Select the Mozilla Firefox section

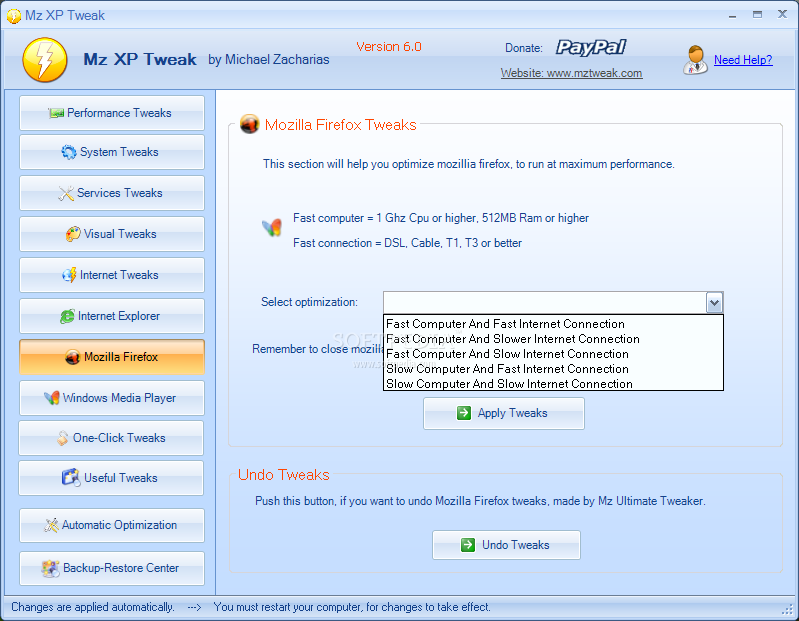112,357
